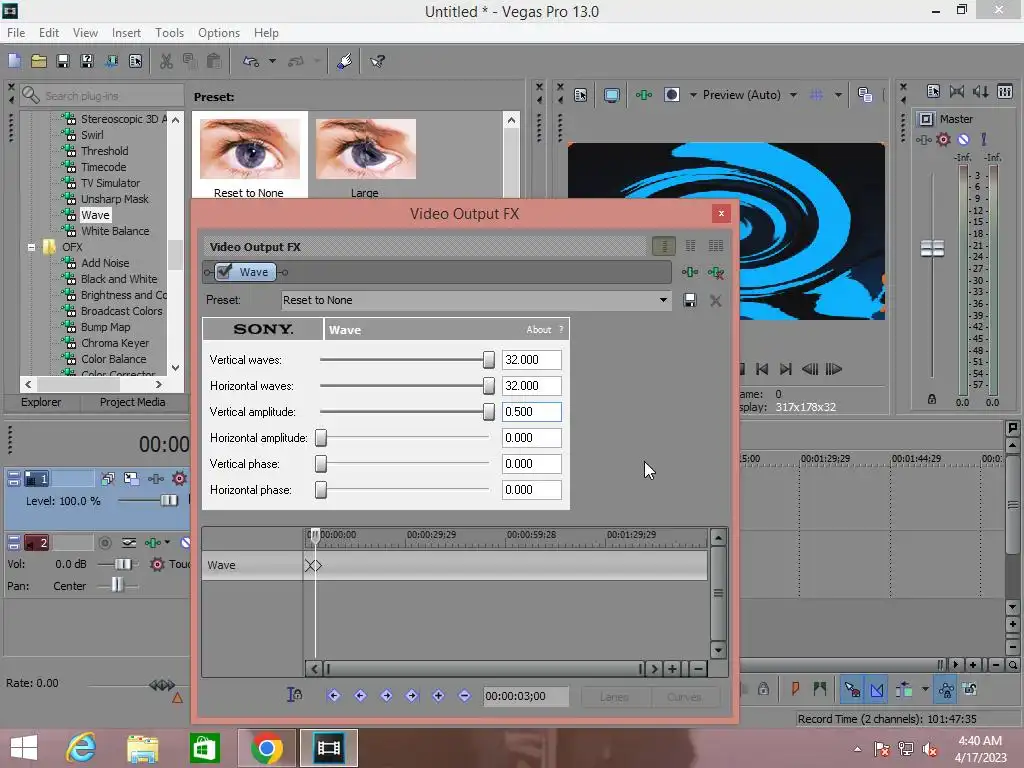The height and width of the screenshot is (768, 1024).
Task: Click the Downmix Output icon in the Master Bus panel
Action: [x=957, y=91]
